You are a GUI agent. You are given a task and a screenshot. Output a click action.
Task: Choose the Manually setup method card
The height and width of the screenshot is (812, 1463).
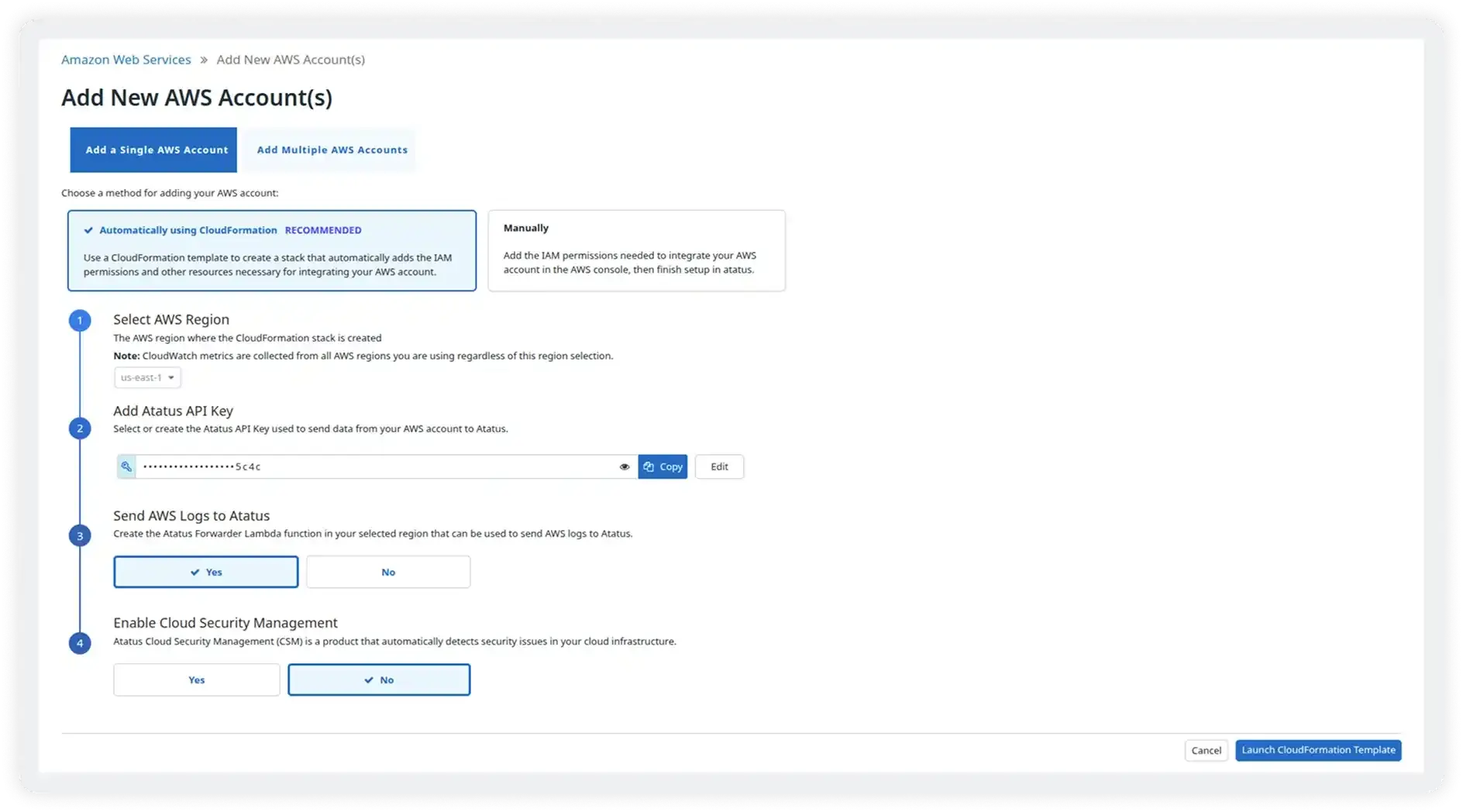(636, 249)
